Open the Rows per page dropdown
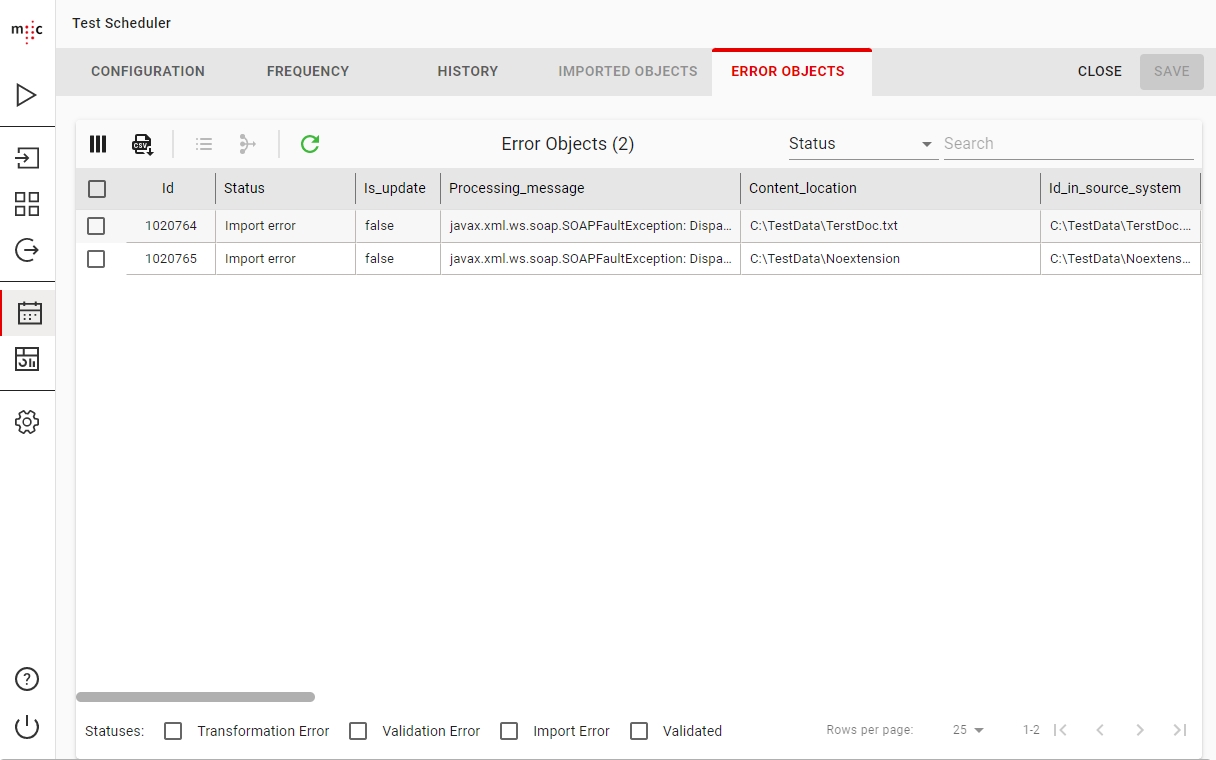The image size is (1216, 760). pos(968,730)
